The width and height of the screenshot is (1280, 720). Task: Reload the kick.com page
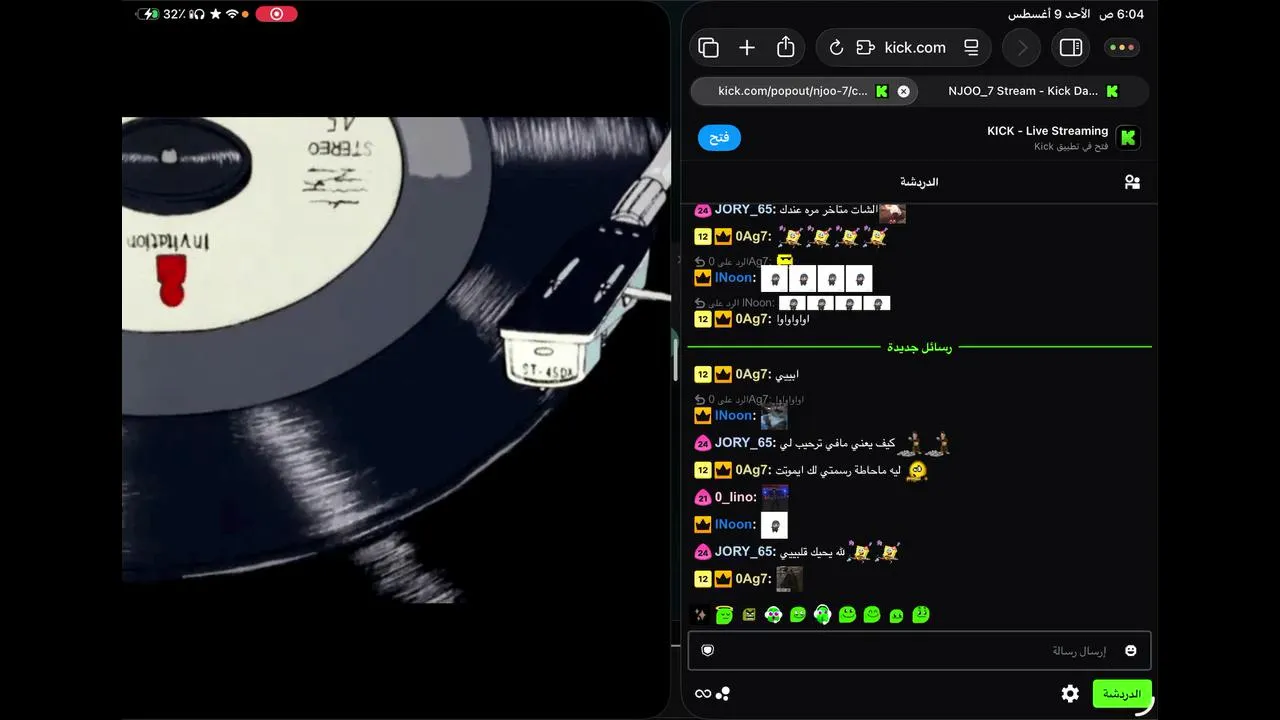pos(837,47)
